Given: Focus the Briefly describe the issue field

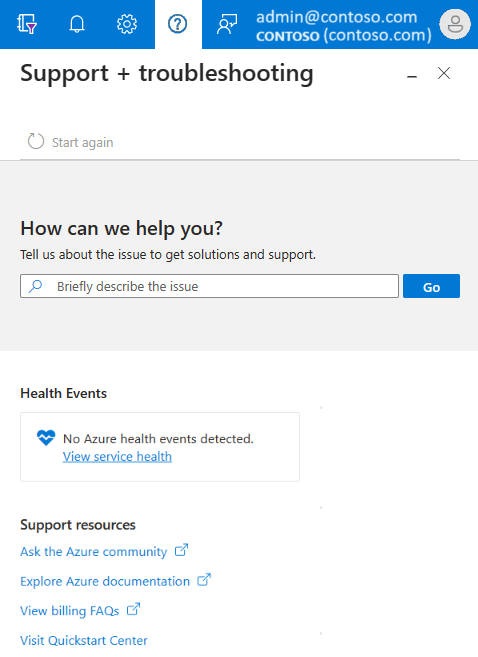Looking at the screenshot, I should [209, 286].
